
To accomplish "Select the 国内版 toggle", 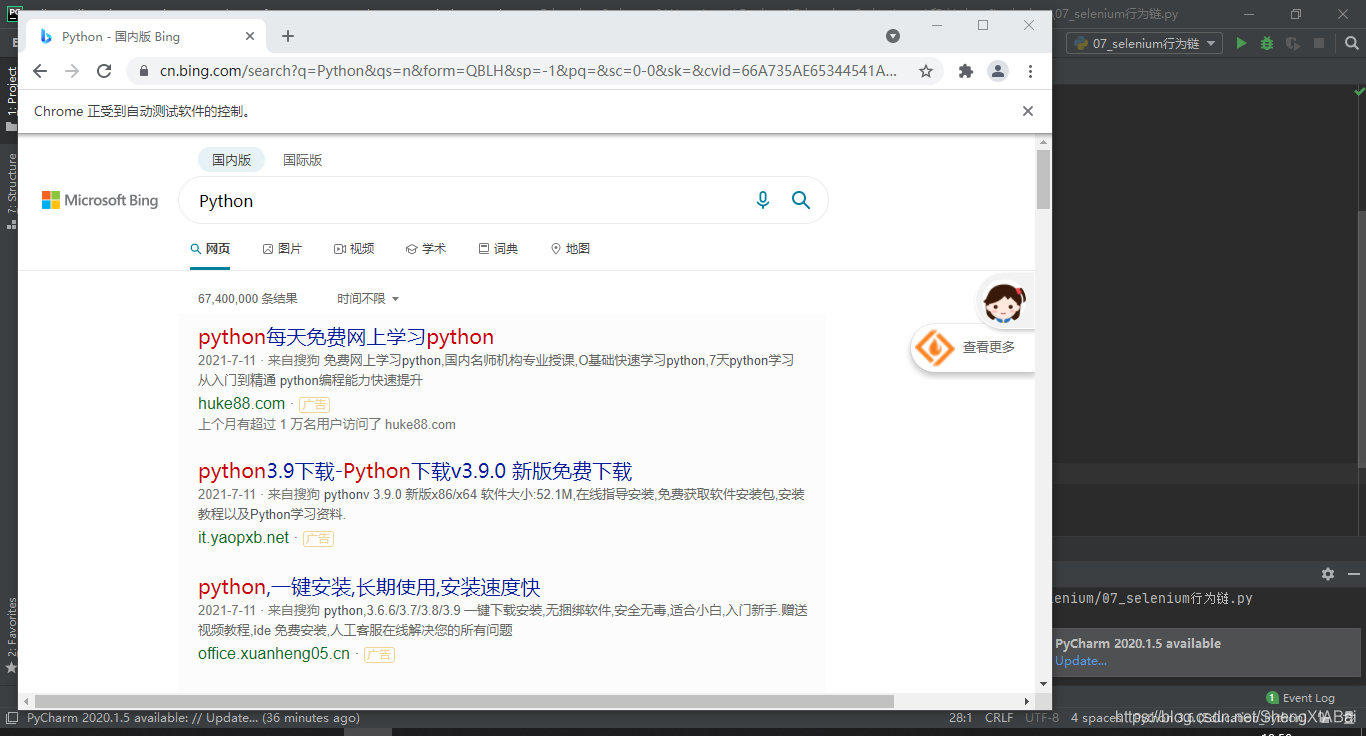I will pyautogui.click(x=231, y=160).
